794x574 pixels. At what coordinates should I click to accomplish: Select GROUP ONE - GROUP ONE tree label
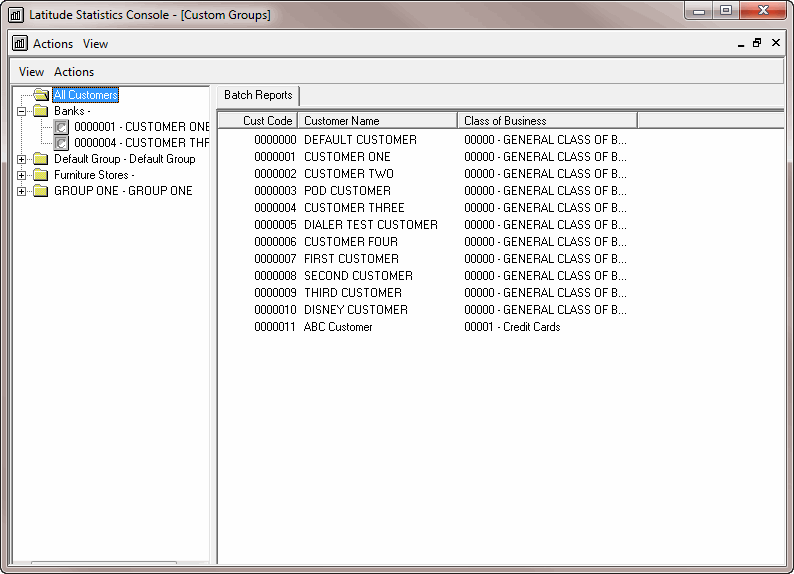tap(123, 191)
